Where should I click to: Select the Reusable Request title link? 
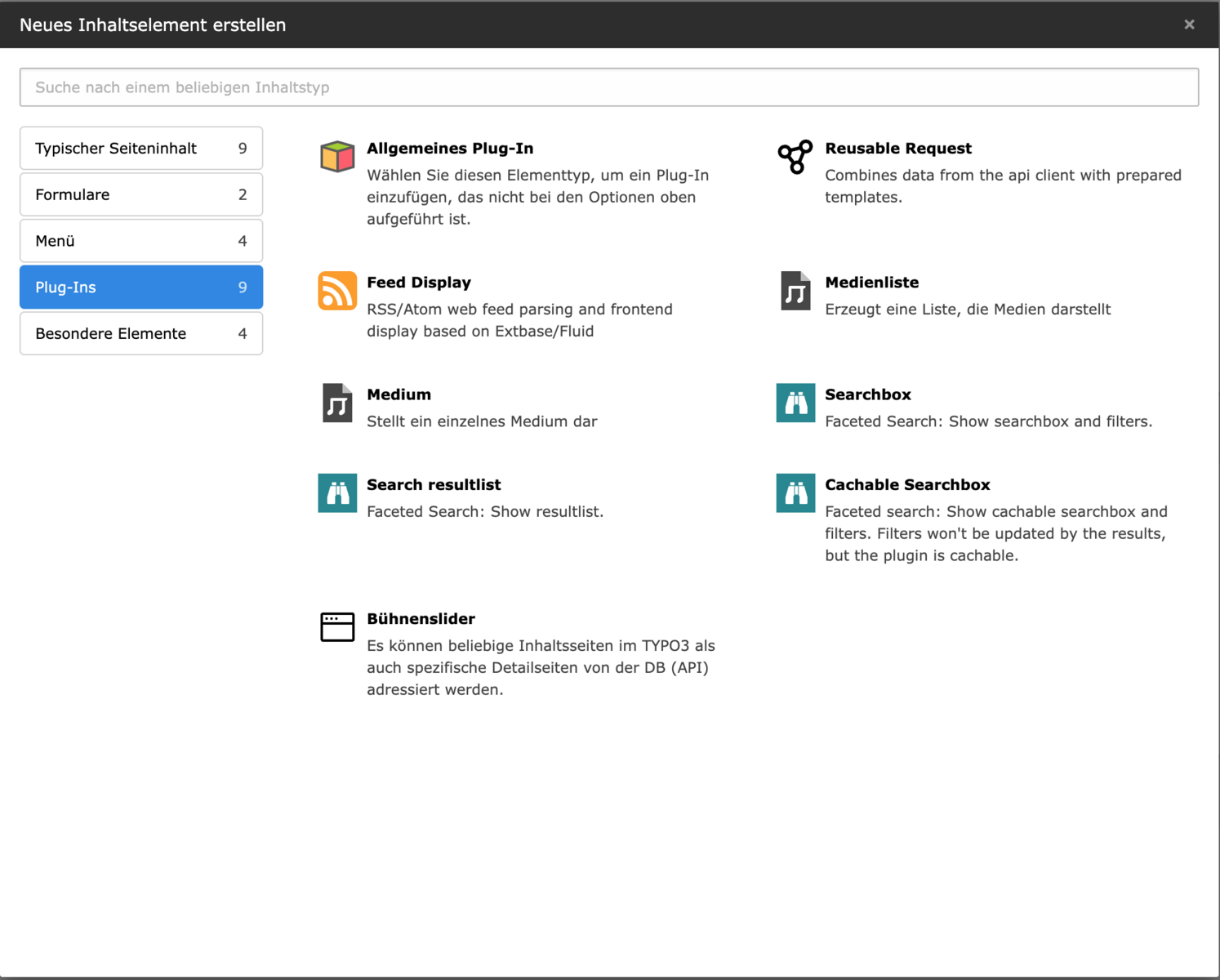pyautogui.click(x=898, y=149)
